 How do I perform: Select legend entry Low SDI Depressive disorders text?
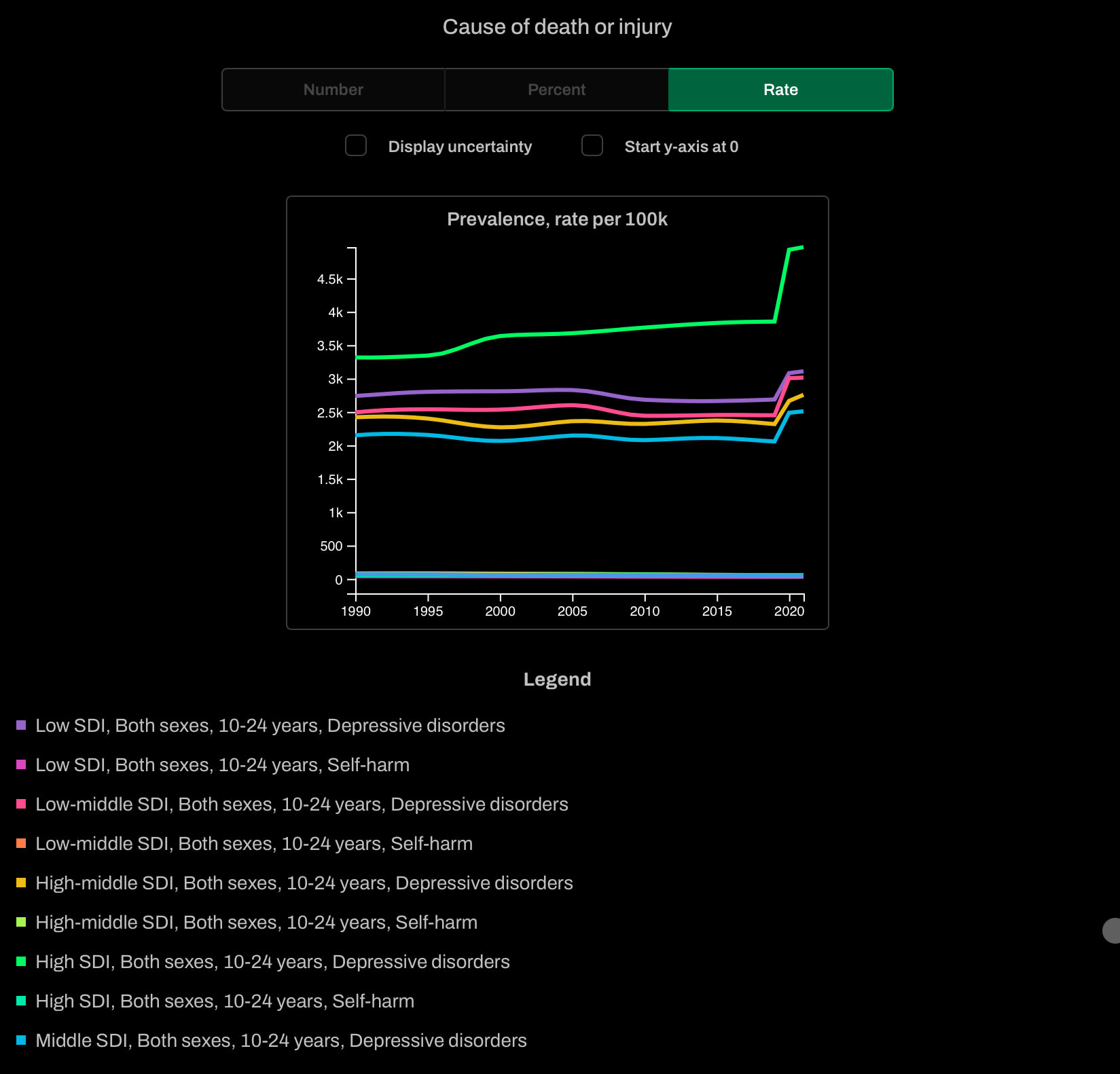[270, 726]
